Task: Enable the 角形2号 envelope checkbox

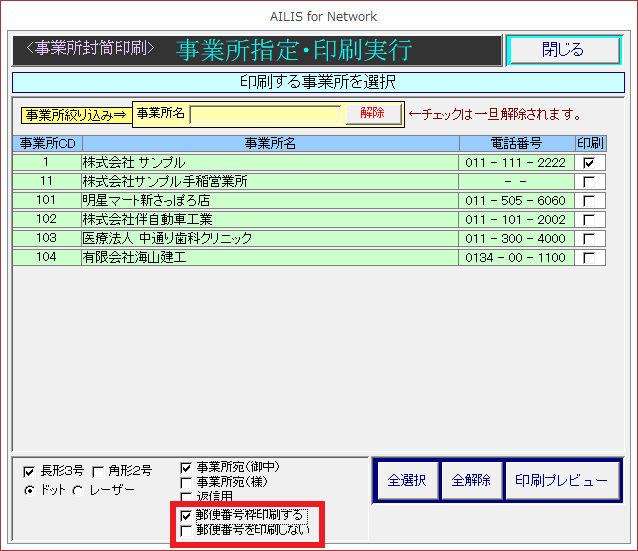Action: click(97, 471)
